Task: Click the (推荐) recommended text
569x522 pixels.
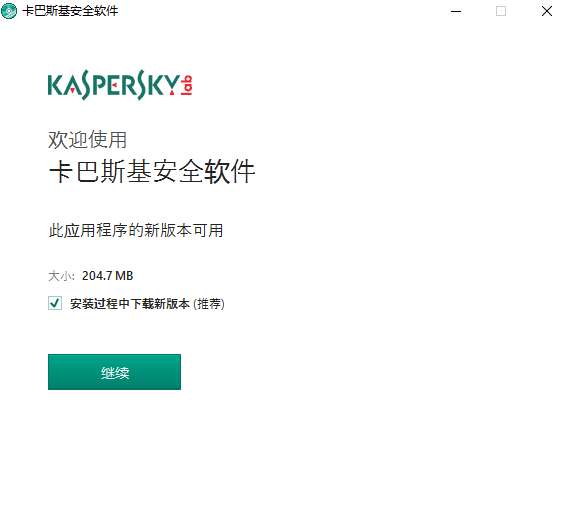Action: 209,303
